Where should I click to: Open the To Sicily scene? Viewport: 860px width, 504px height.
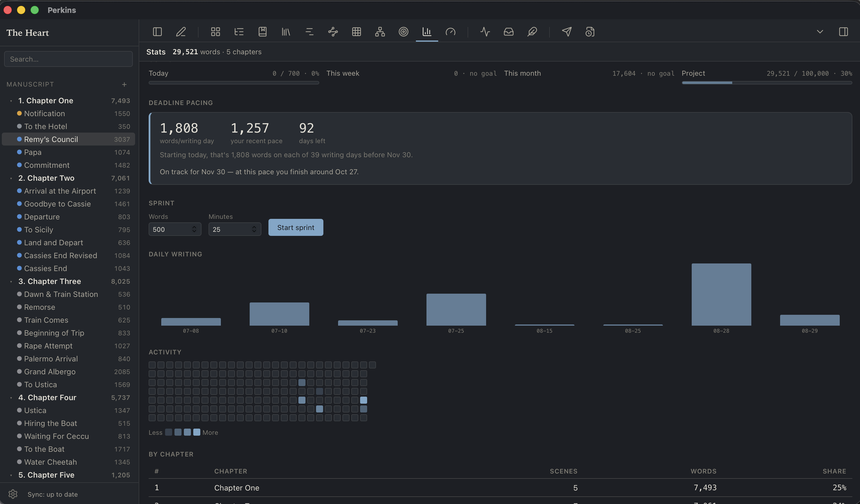coord(69,230)
